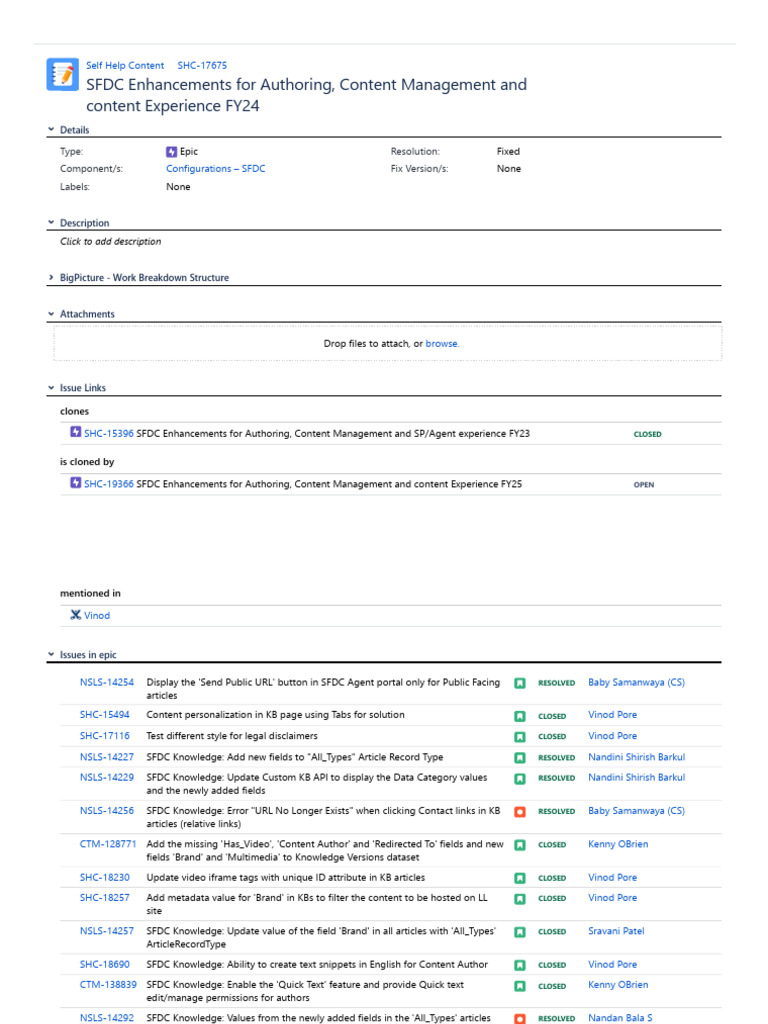Open issue CTM-138839
The image size is (768, 1024).
point(108,984)
